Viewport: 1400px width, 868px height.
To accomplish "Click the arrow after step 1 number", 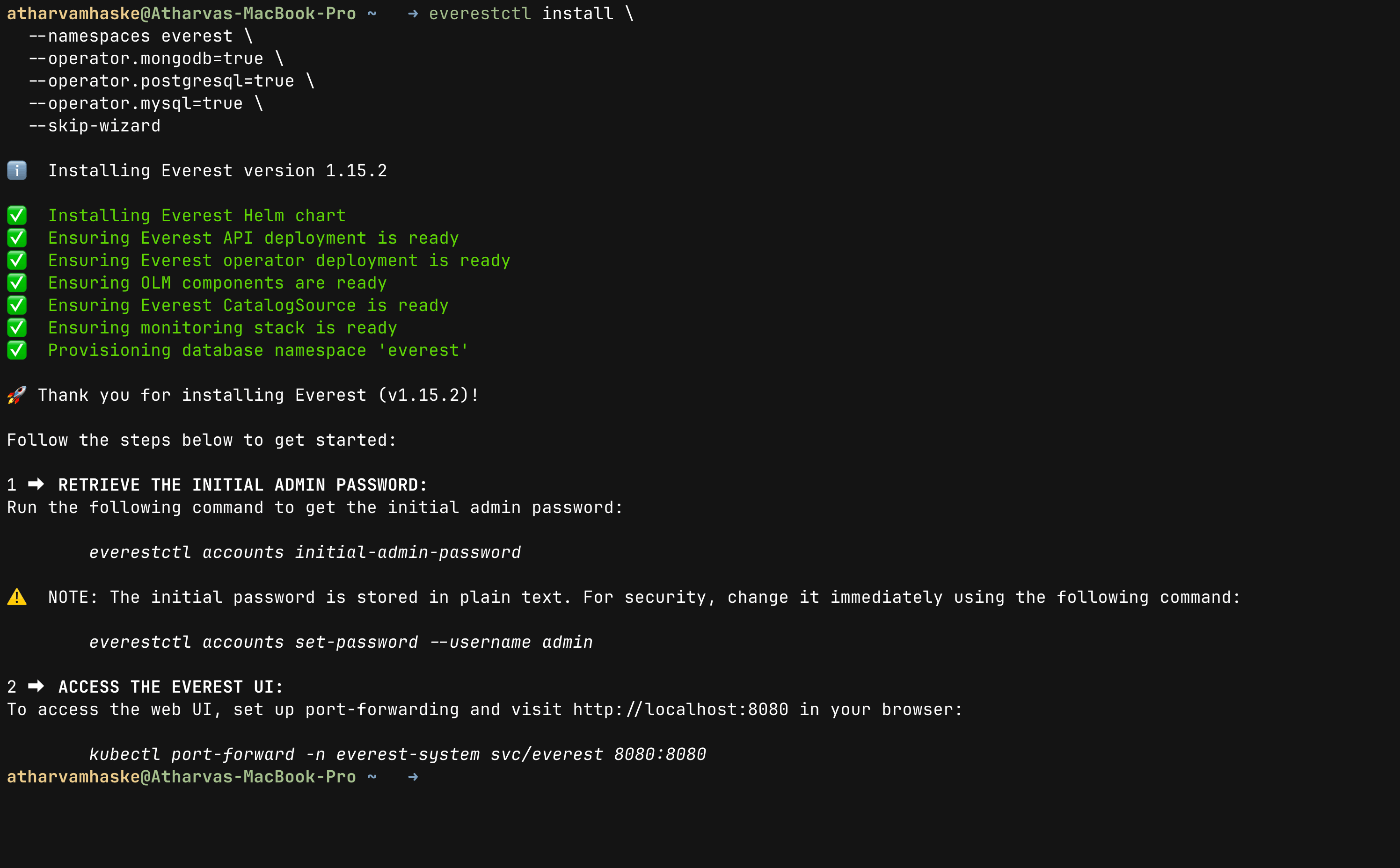I will (36, 485).
